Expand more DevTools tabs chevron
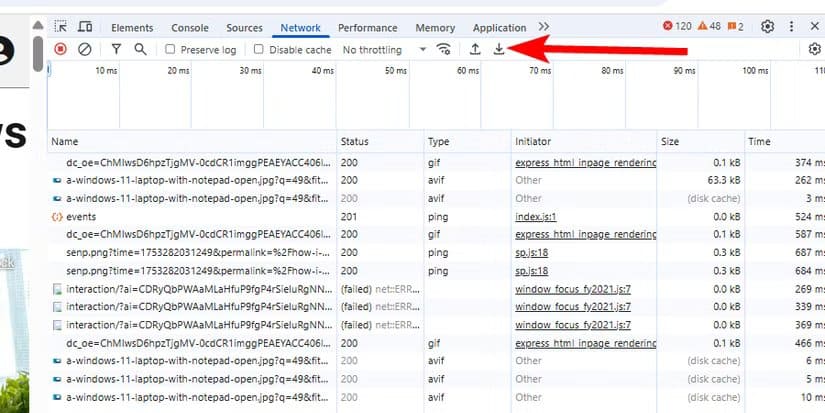825x413 pixels. [544, 26]
